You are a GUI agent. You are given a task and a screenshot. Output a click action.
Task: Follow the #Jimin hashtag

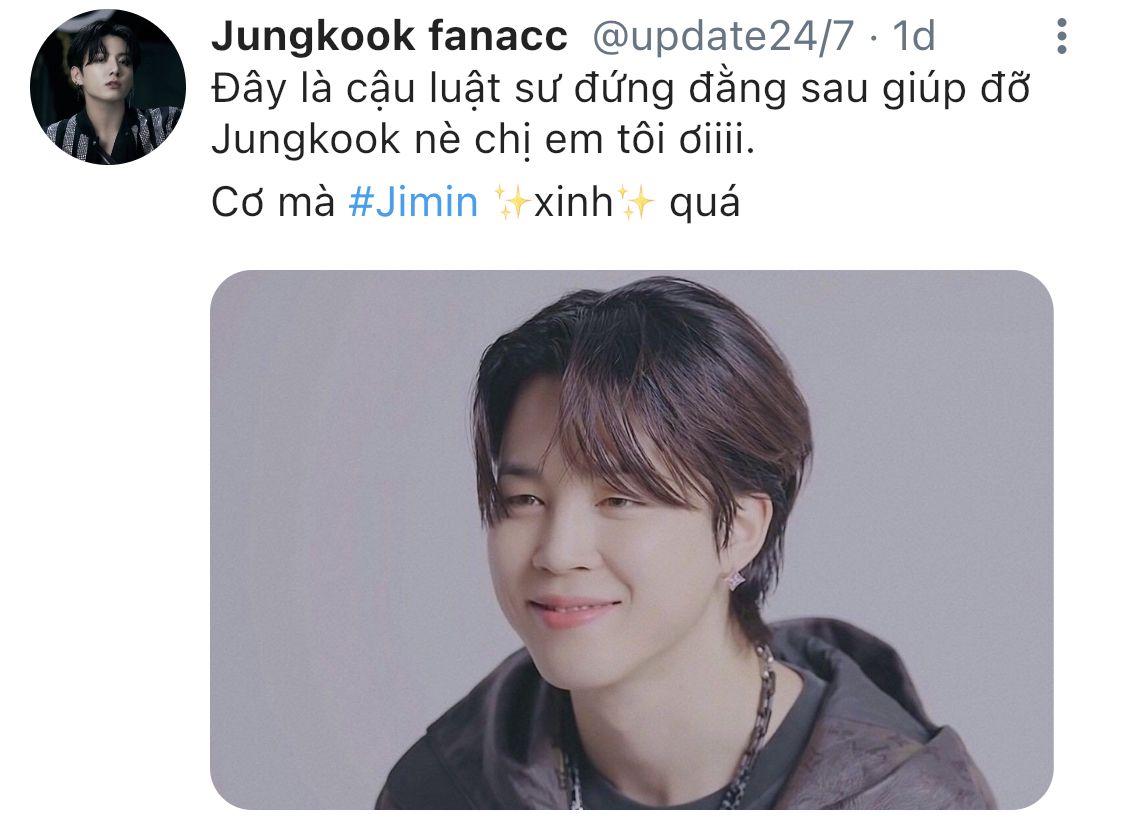pyautogui.click(x=413, y=202)
